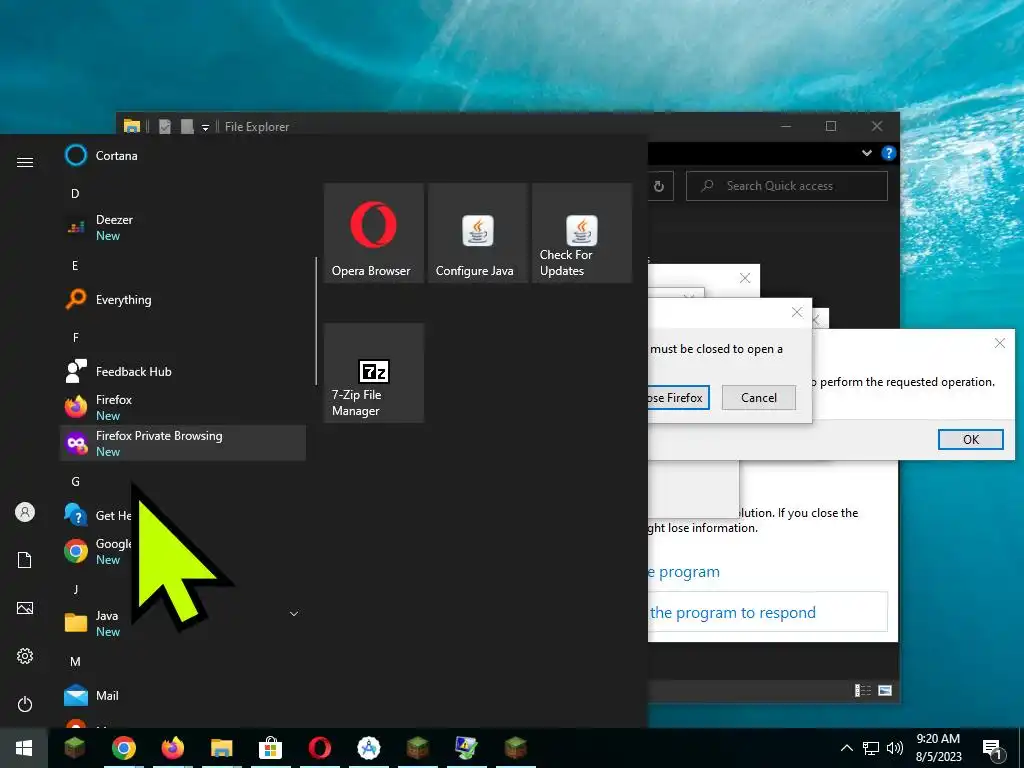Viewport: 1024px width, 768px height.
Task: Open the Opera Browser tile
Action: click(x=374, y=233)
